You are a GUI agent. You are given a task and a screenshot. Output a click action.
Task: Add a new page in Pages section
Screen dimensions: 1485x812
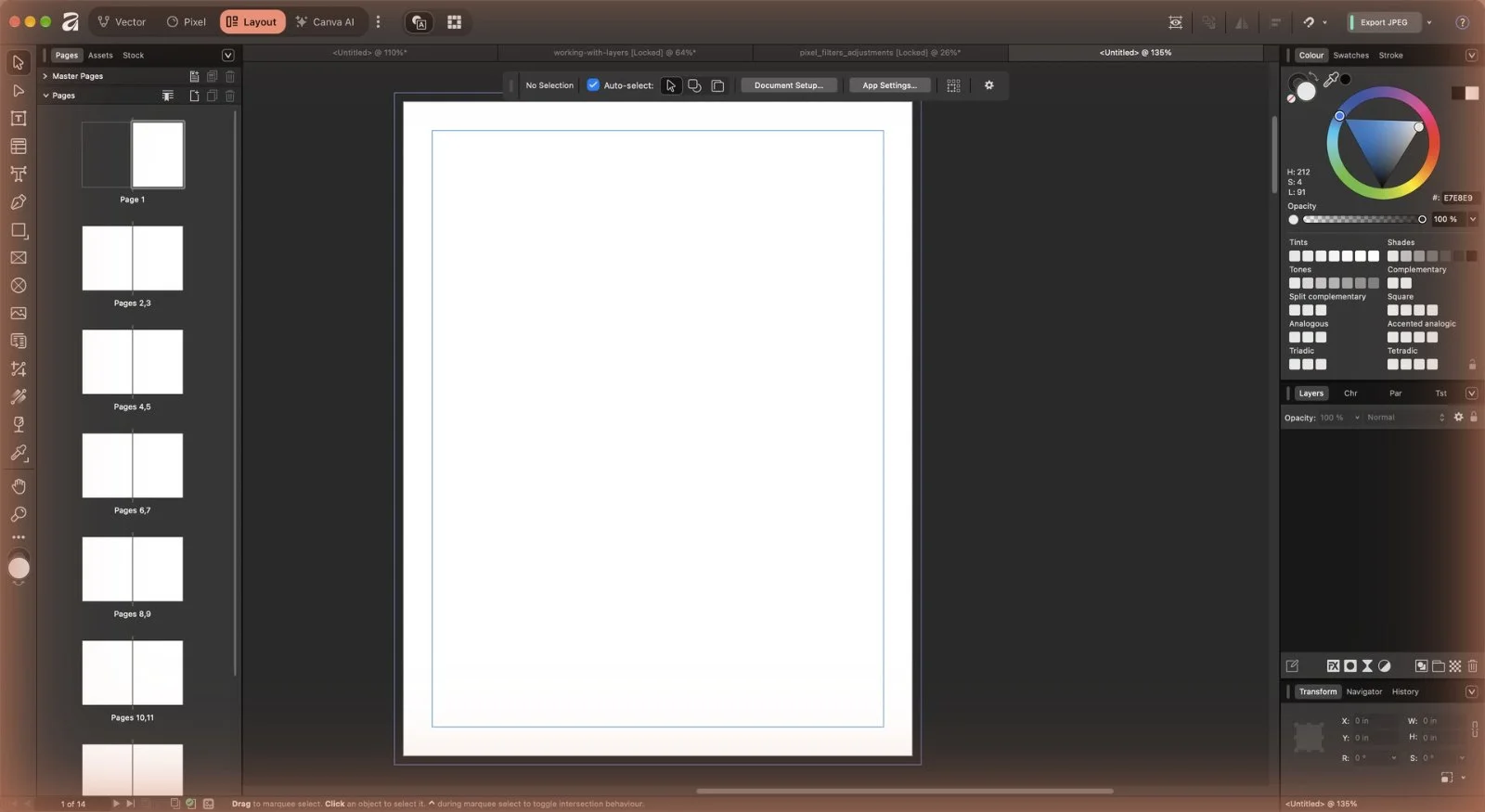[194, 96]
